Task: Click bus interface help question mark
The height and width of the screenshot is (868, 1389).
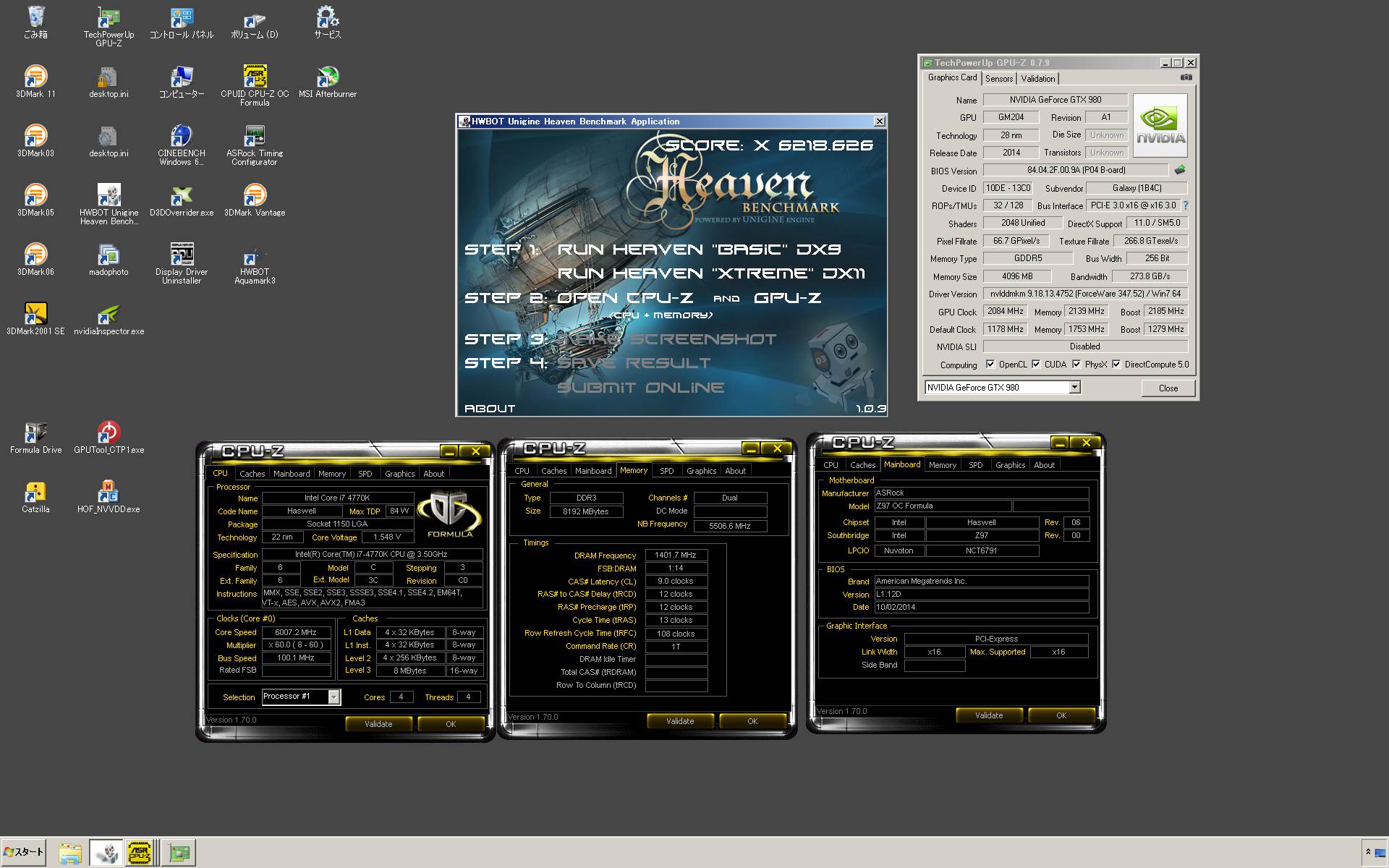Action: (x=1186, y=205)
